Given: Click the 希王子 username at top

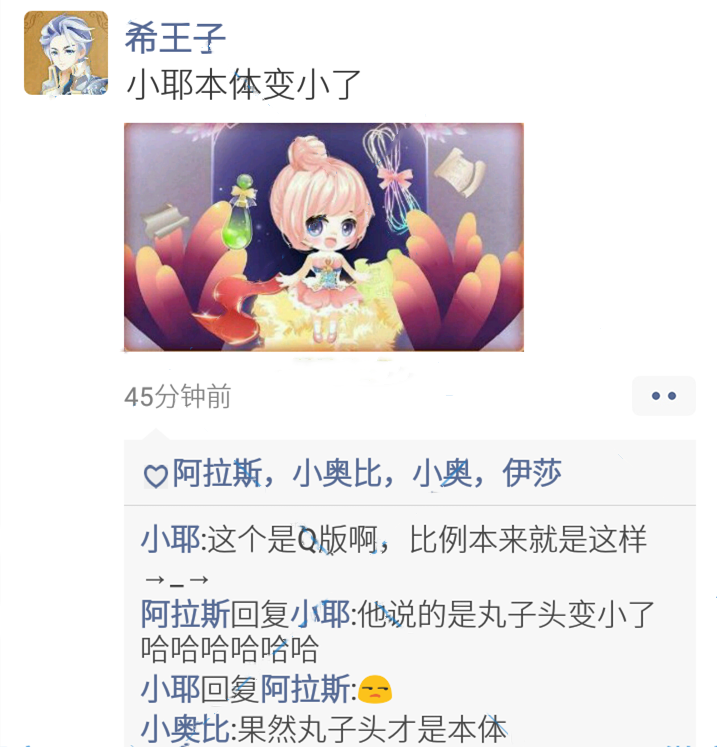Looking at the screenshot, I should (x=175, y=38).
